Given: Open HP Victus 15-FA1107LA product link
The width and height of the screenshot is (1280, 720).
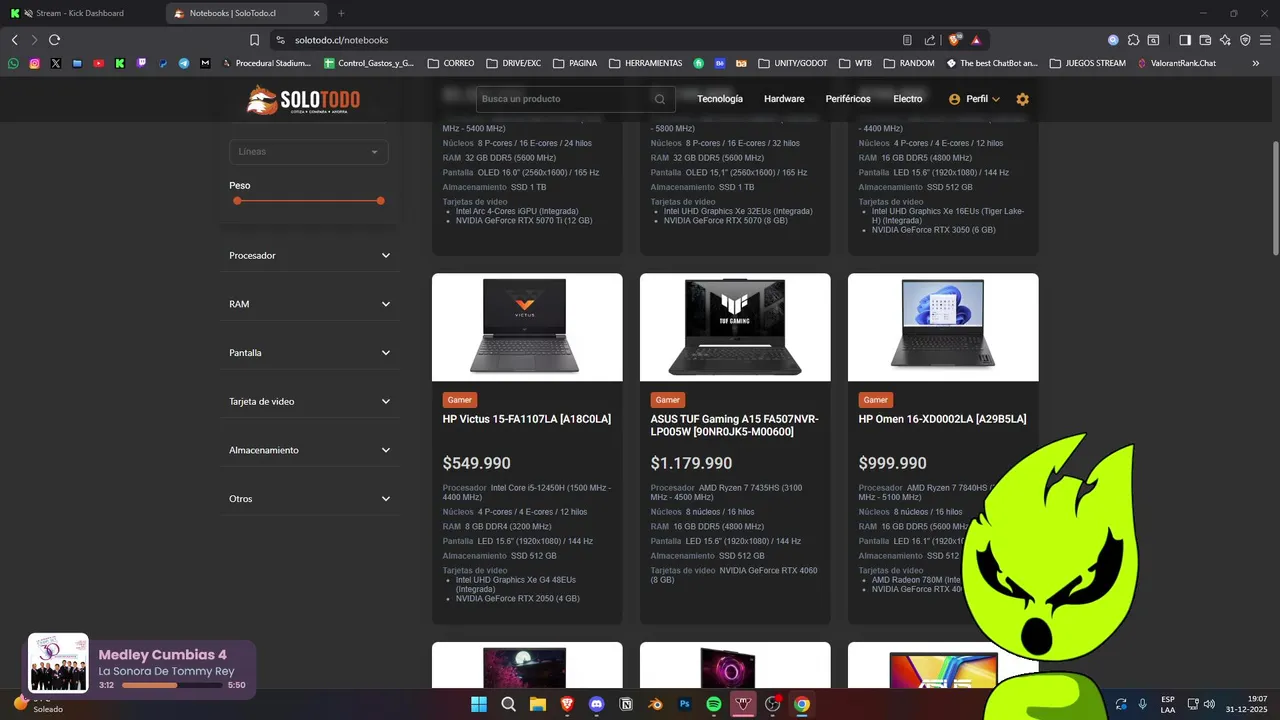Looking at the screenshot, I should (x=527, y=419).
